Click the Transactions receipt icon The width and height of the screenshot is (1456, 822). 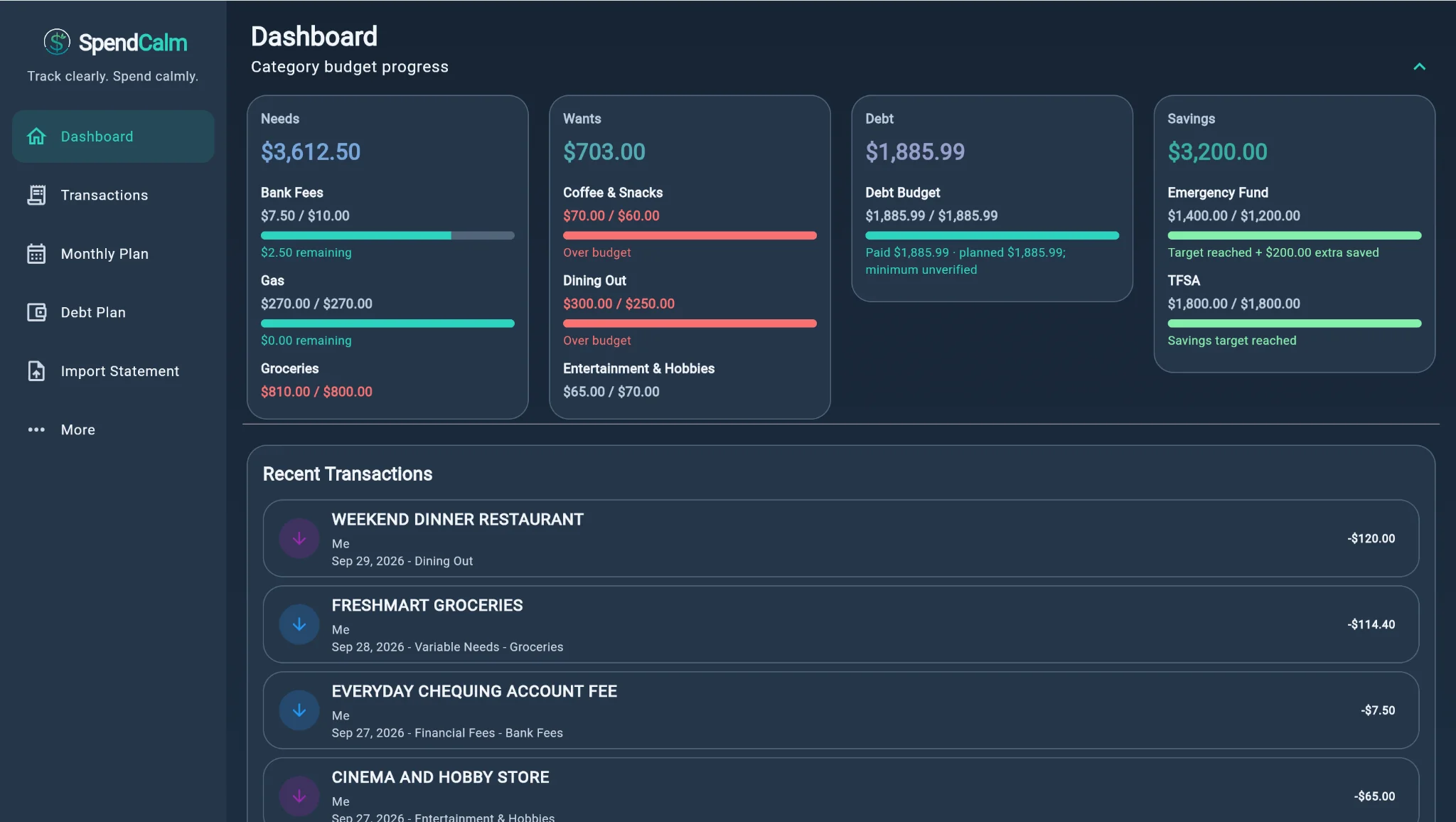pyautogui.click(x=36, y=195)
